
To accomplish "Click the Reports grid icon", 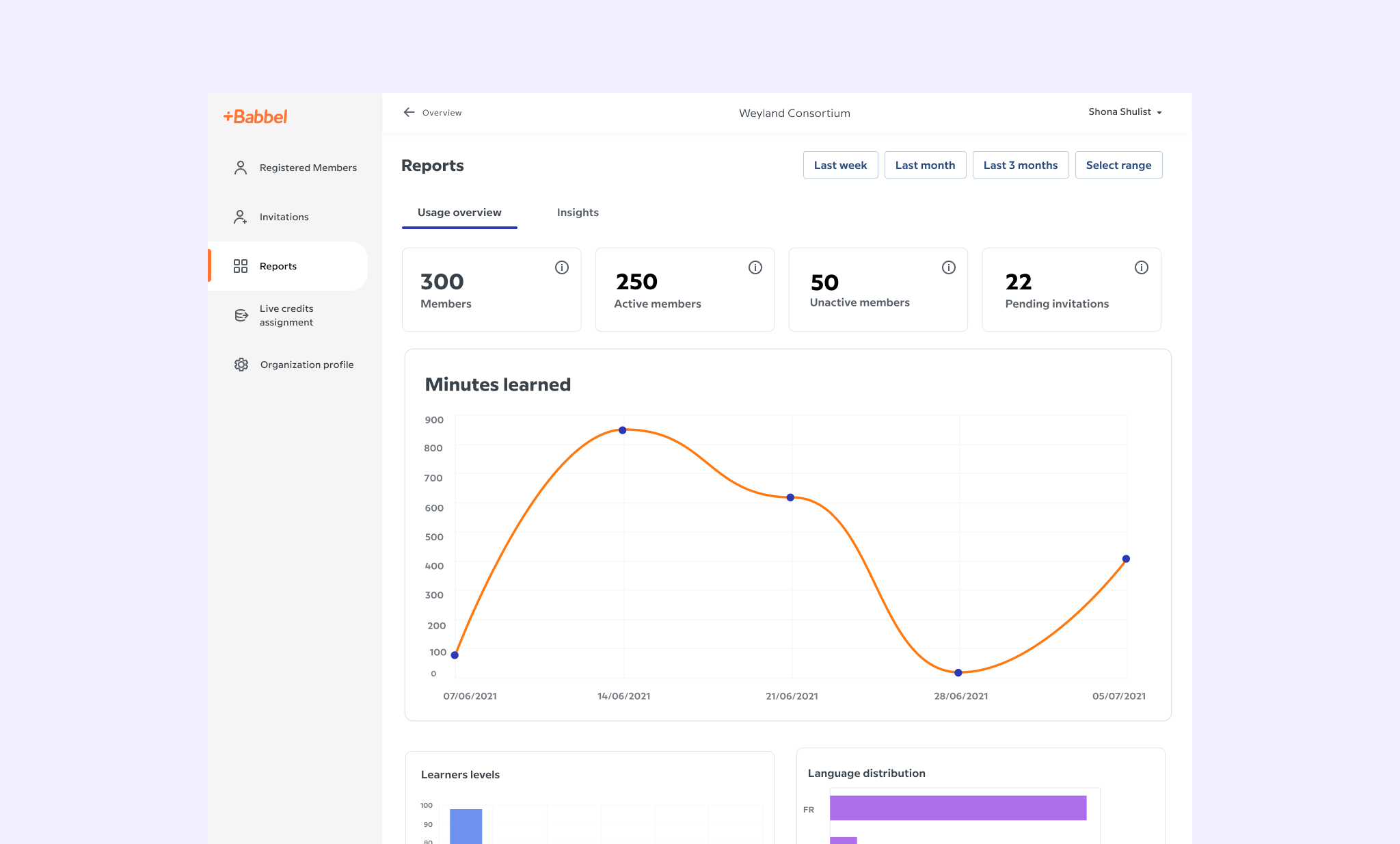I will tap(240, 266).
